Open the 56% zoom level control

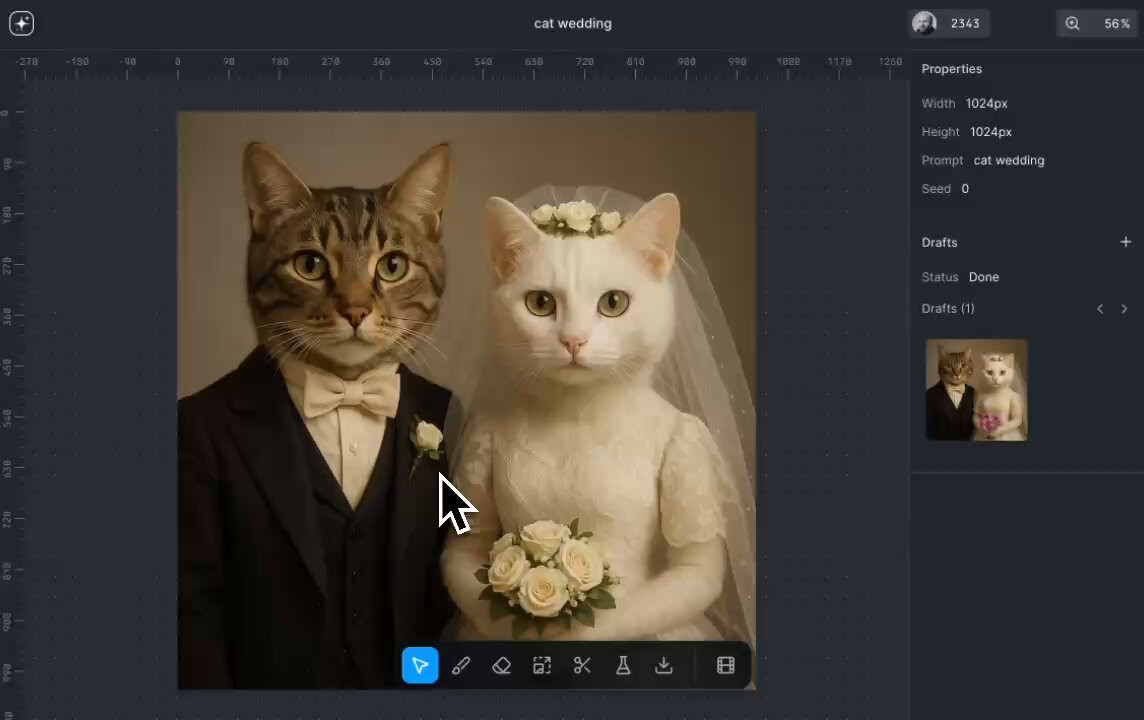pyautogui.click(x=1098, y=23)
